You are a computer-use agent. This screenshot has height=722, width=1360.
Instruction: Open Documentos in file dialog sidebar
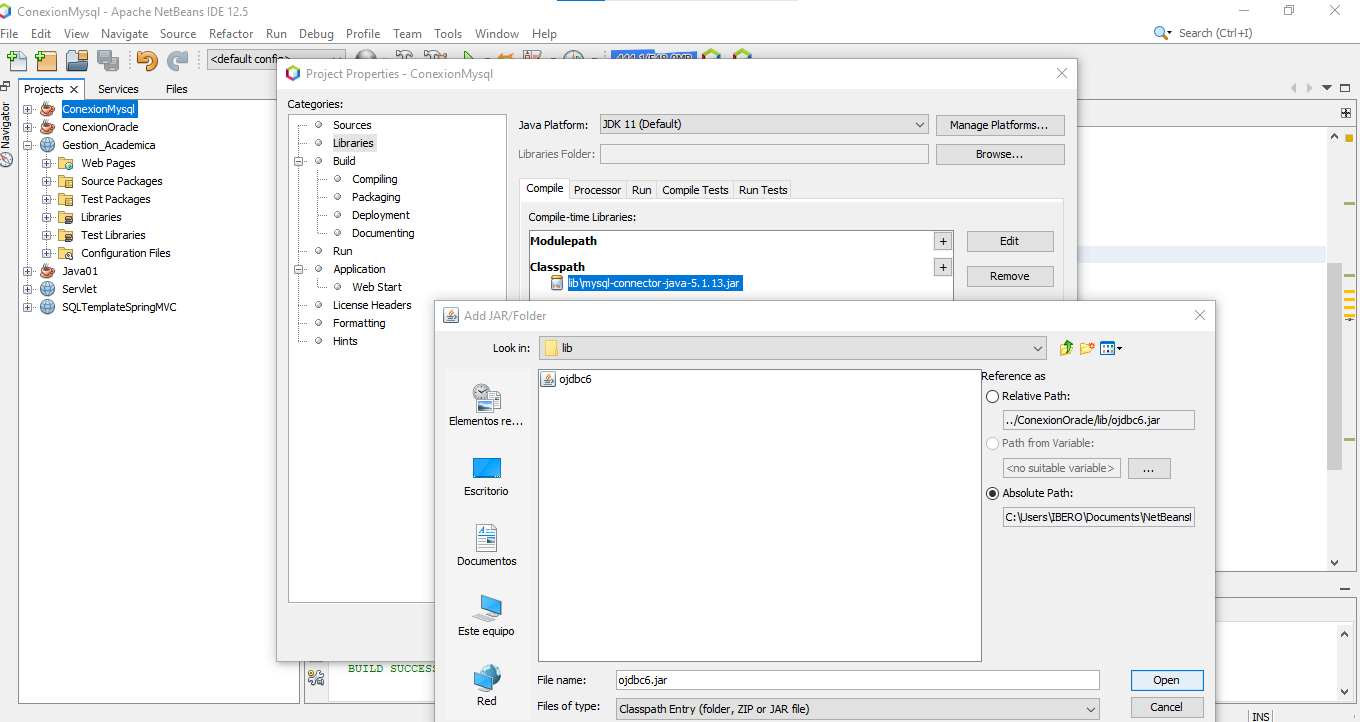(x=487, y=546)
